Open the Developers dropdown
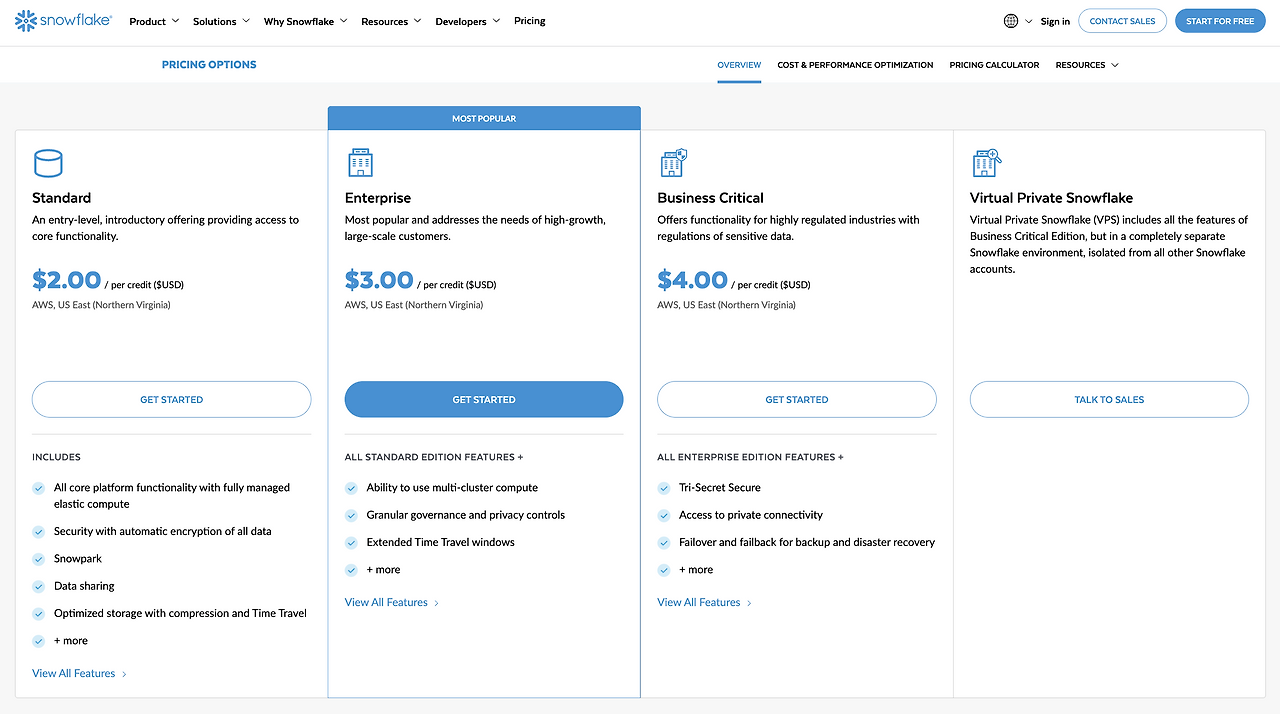The height and width of the screenshot is (714, 1280). coord(467,21)
